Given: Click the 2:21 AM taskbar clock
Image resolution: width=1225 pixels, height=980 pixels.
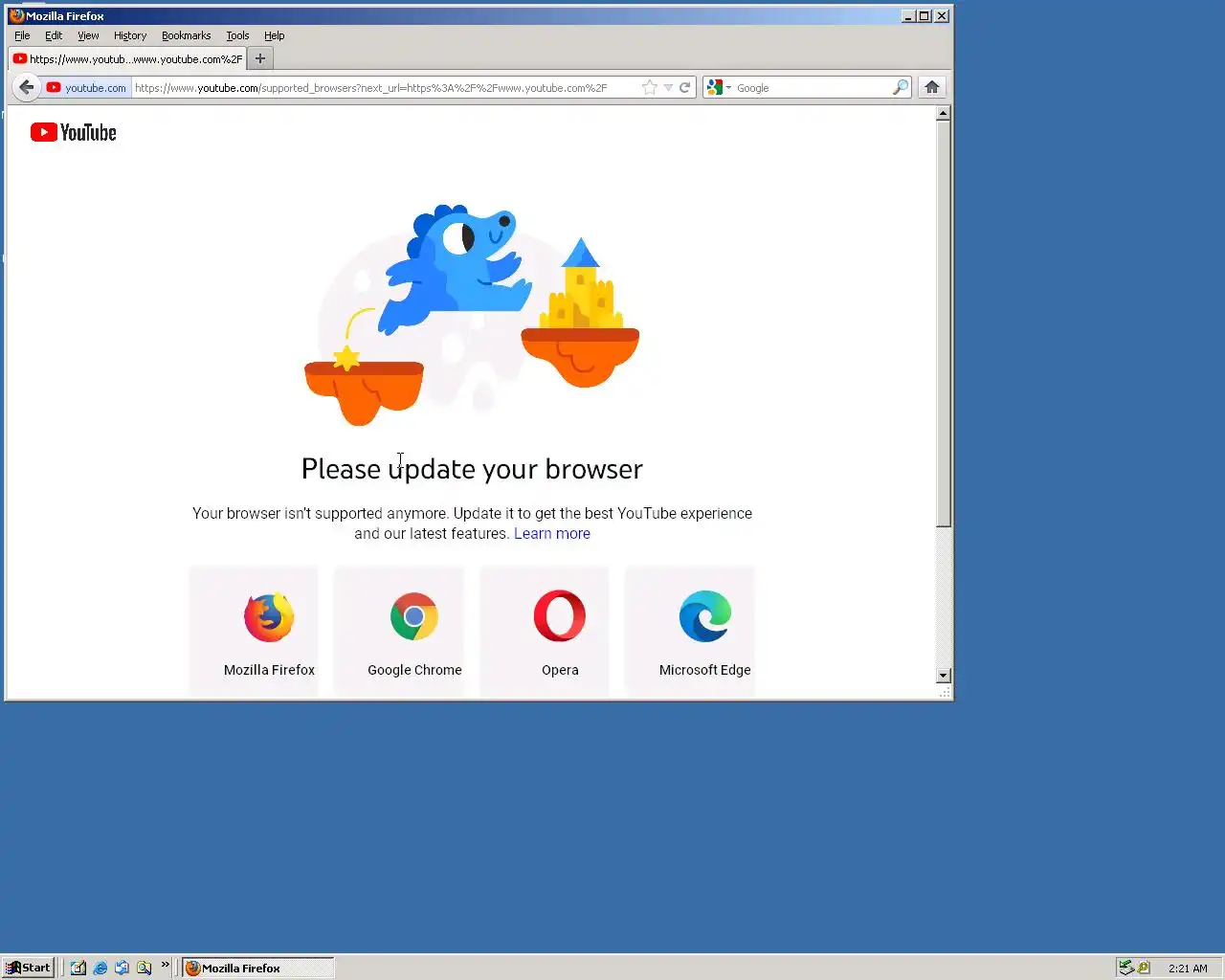Looking at the screenshot, I should [1188, 969].
